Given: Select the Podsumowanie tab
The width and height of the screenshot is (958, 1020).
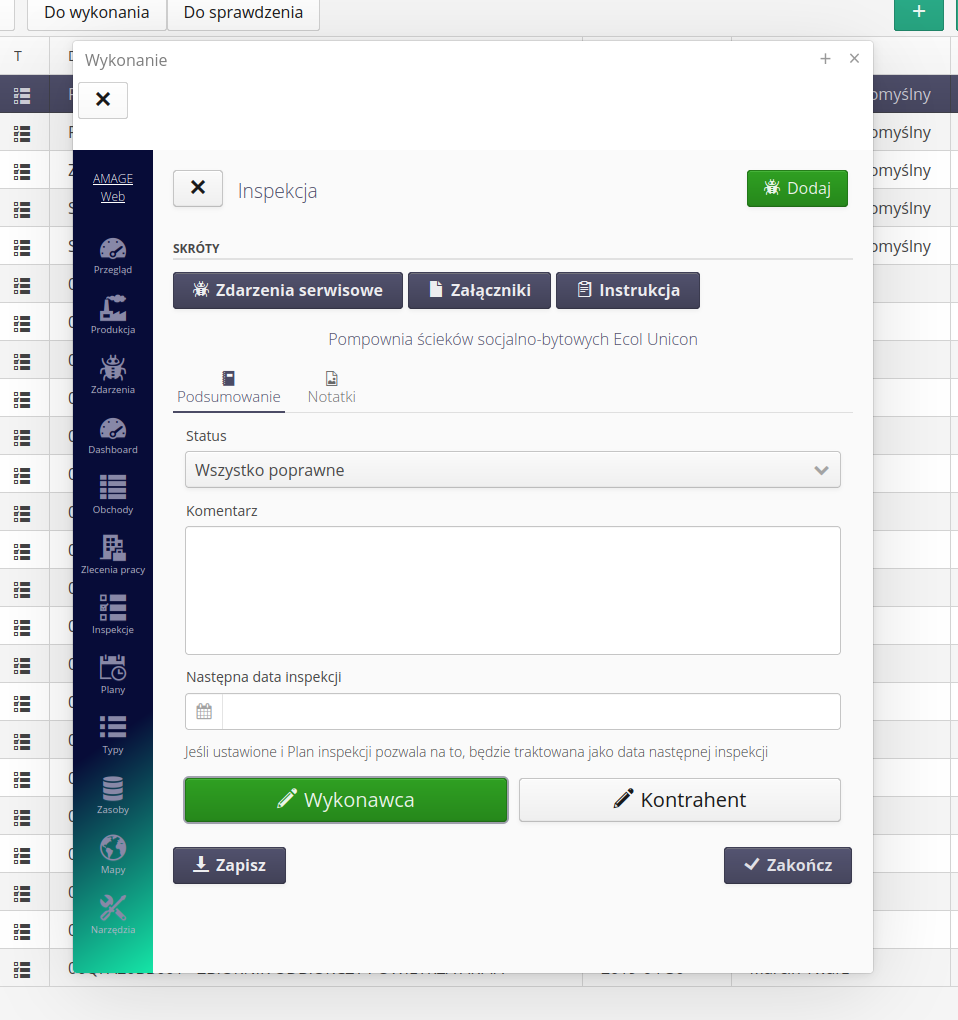Looking at the screenshot, I should [x=228, y=388].
